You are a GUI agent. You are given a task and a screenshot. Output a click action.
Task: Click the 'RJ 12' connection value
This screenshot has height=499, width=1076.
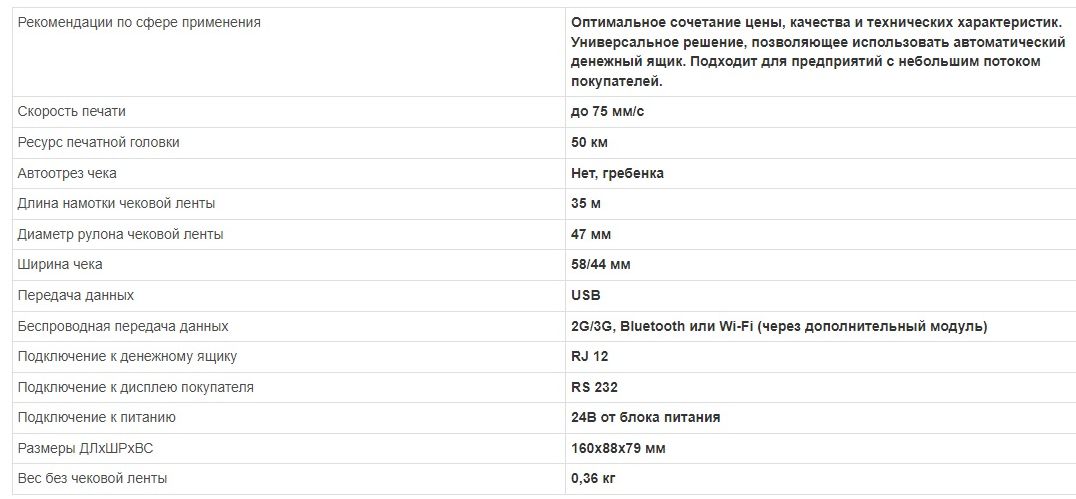[589, 357]
